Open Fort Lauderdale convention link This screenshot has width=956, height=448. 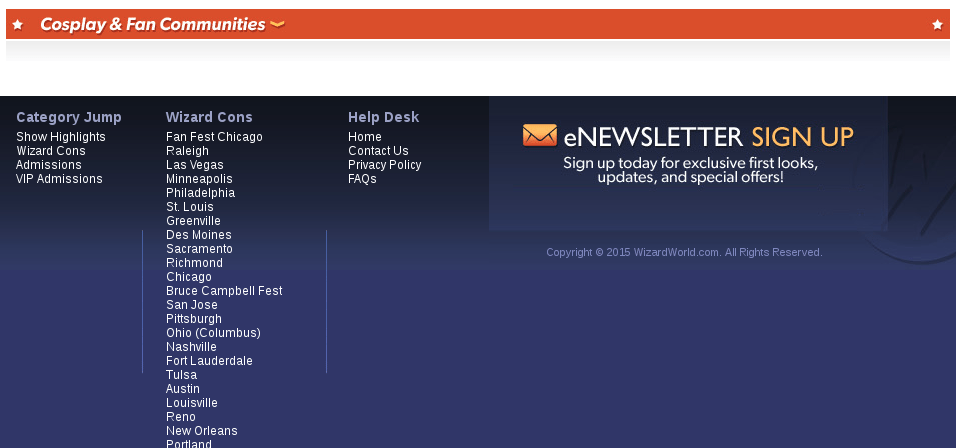point(209,361)
